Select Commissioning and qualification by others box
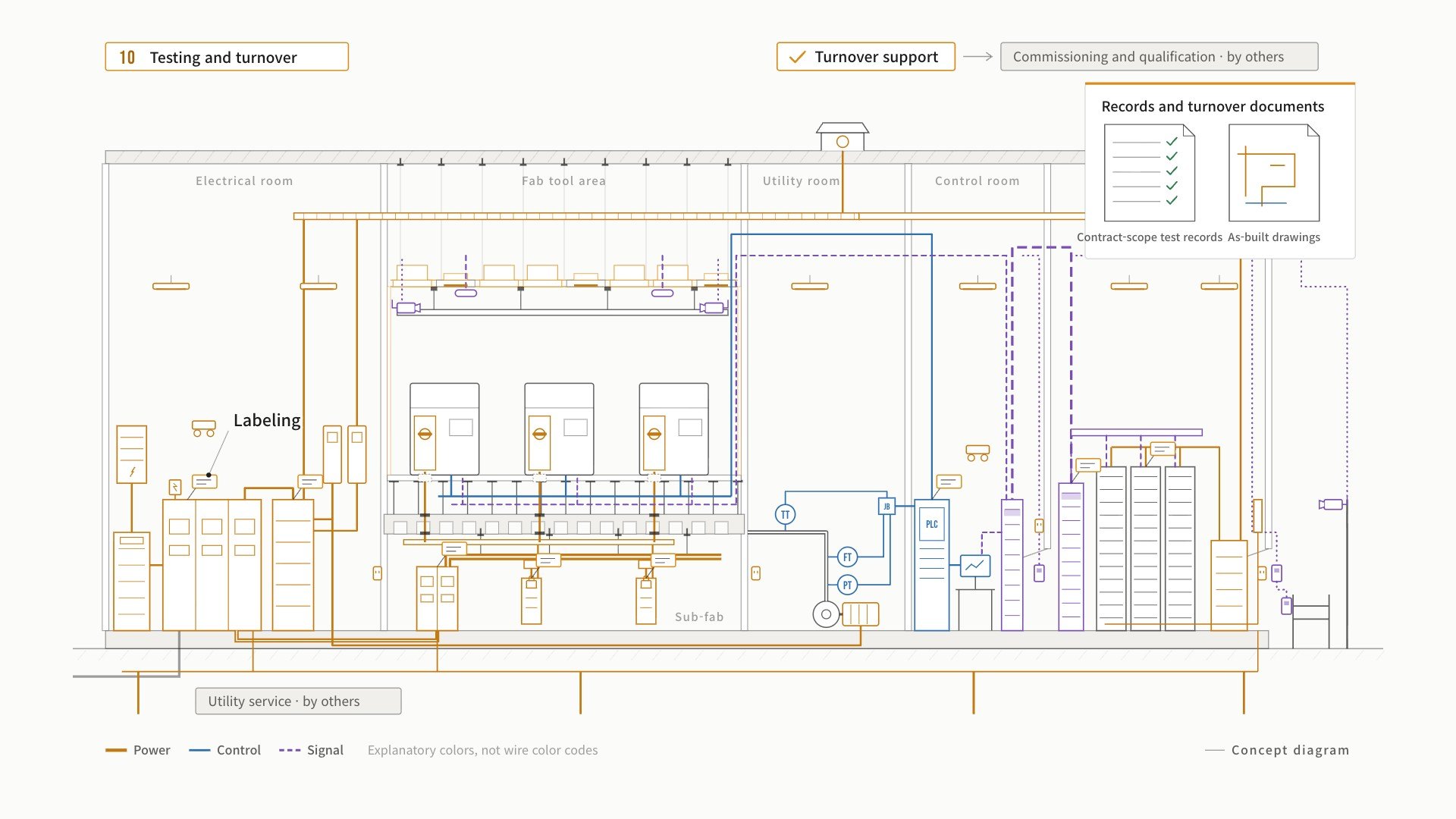Viewport: 1456px width, 819px height. 1159,57
